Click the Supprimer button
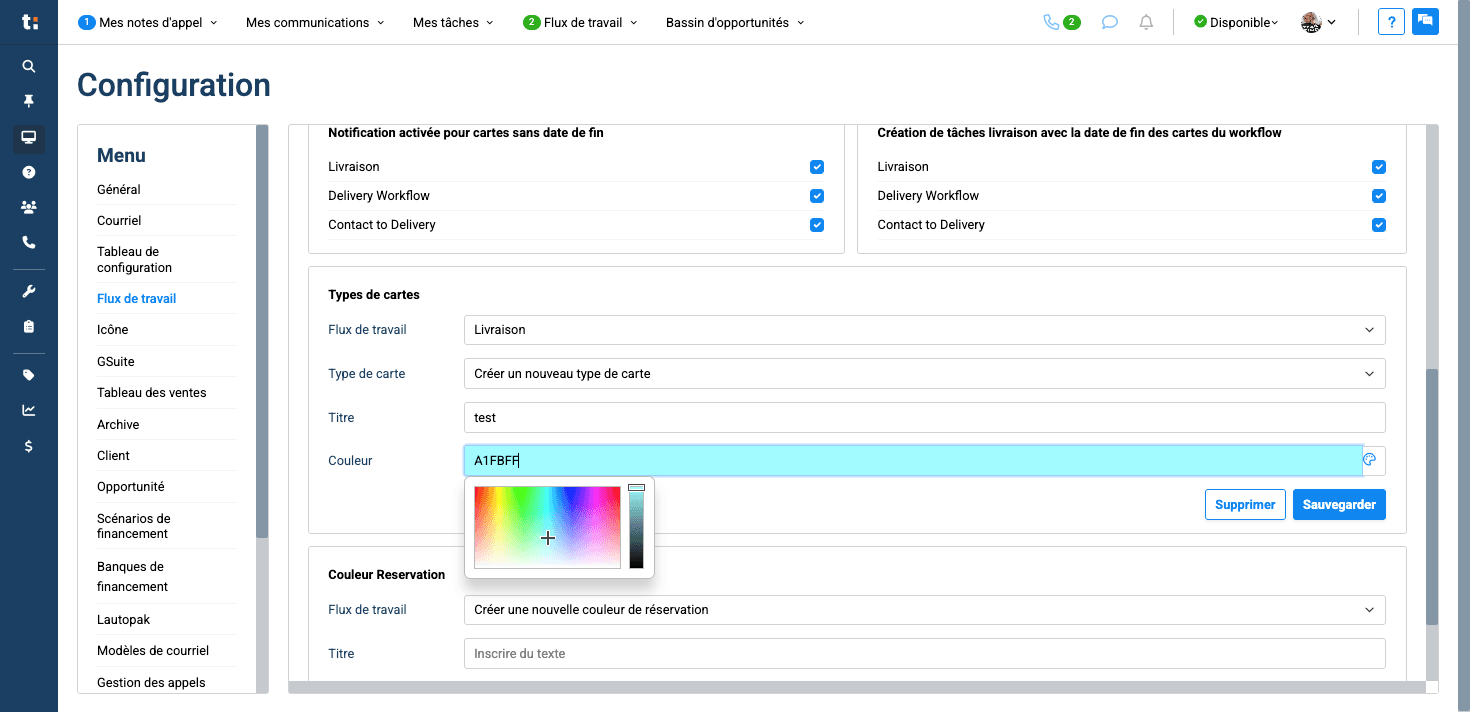1470x712 pixels. [x=1245, y=505]
